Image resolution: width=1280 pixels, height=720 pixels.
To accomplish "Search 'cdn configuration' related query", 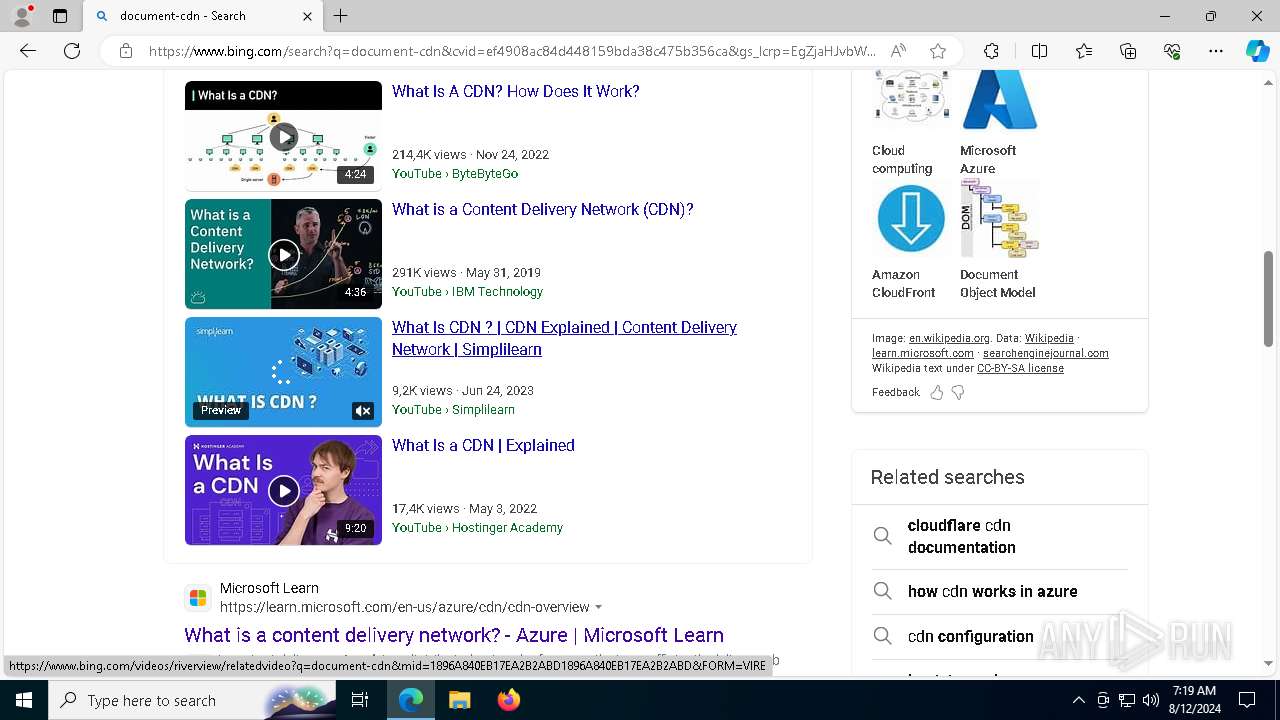I will pos(1000,636).
